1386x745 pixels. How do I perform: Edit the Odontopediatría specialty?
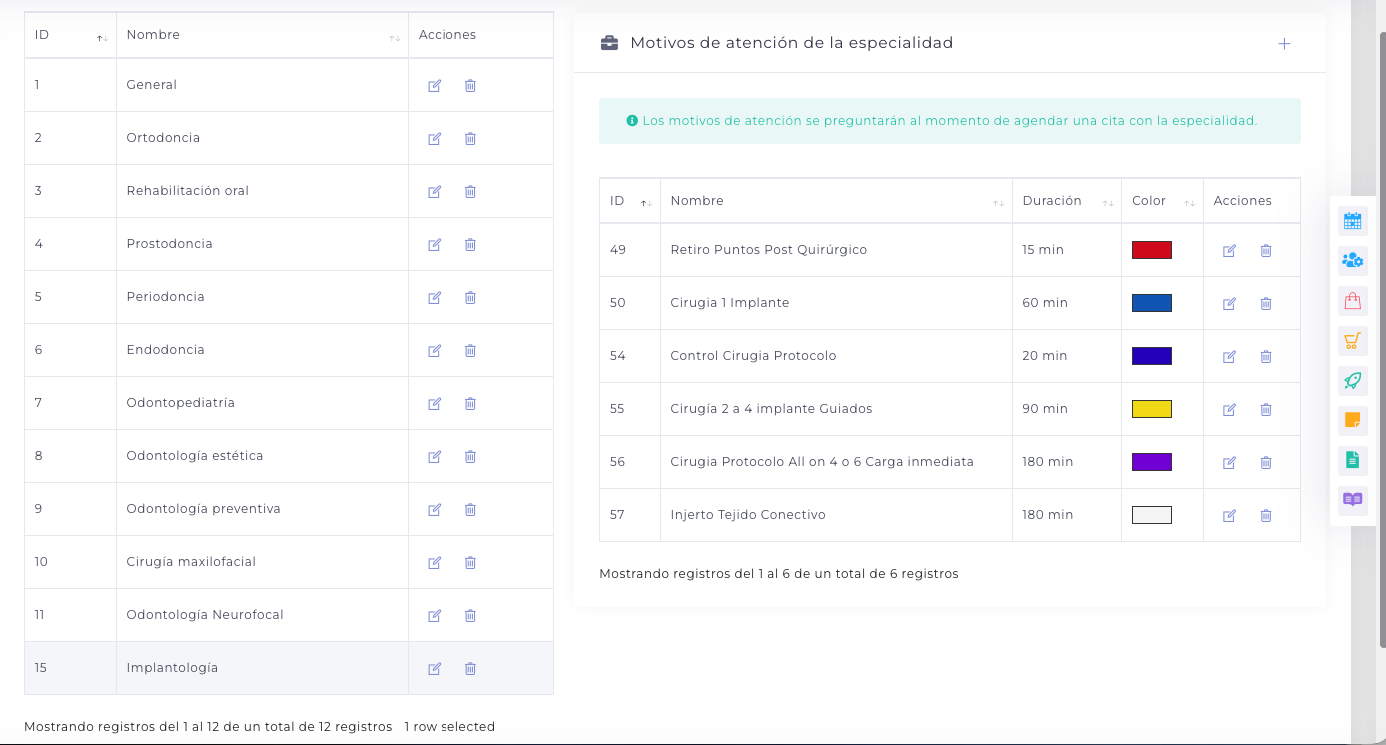pos(435,404)
